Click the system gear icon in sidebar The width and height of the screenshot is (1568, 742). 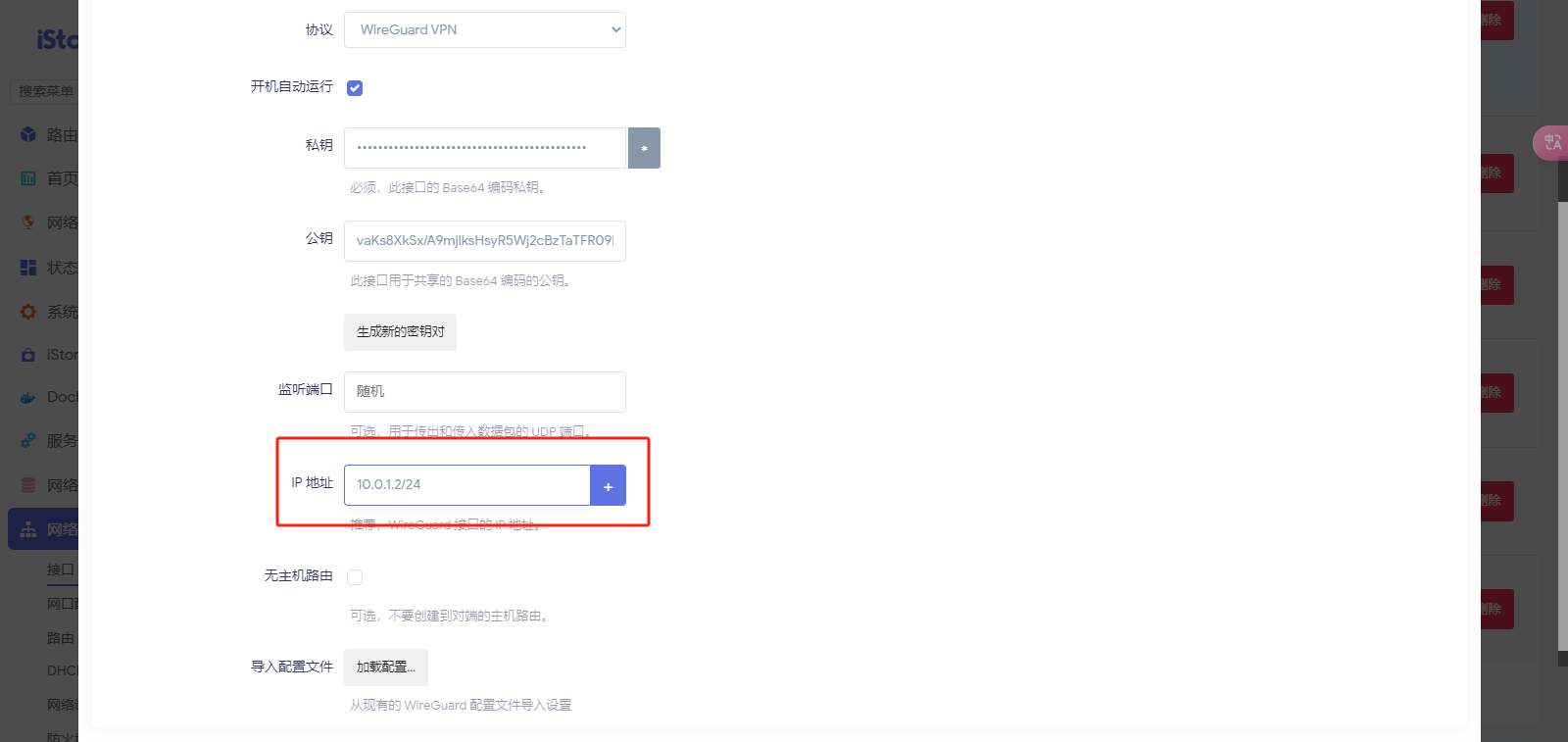click(28, 312)
